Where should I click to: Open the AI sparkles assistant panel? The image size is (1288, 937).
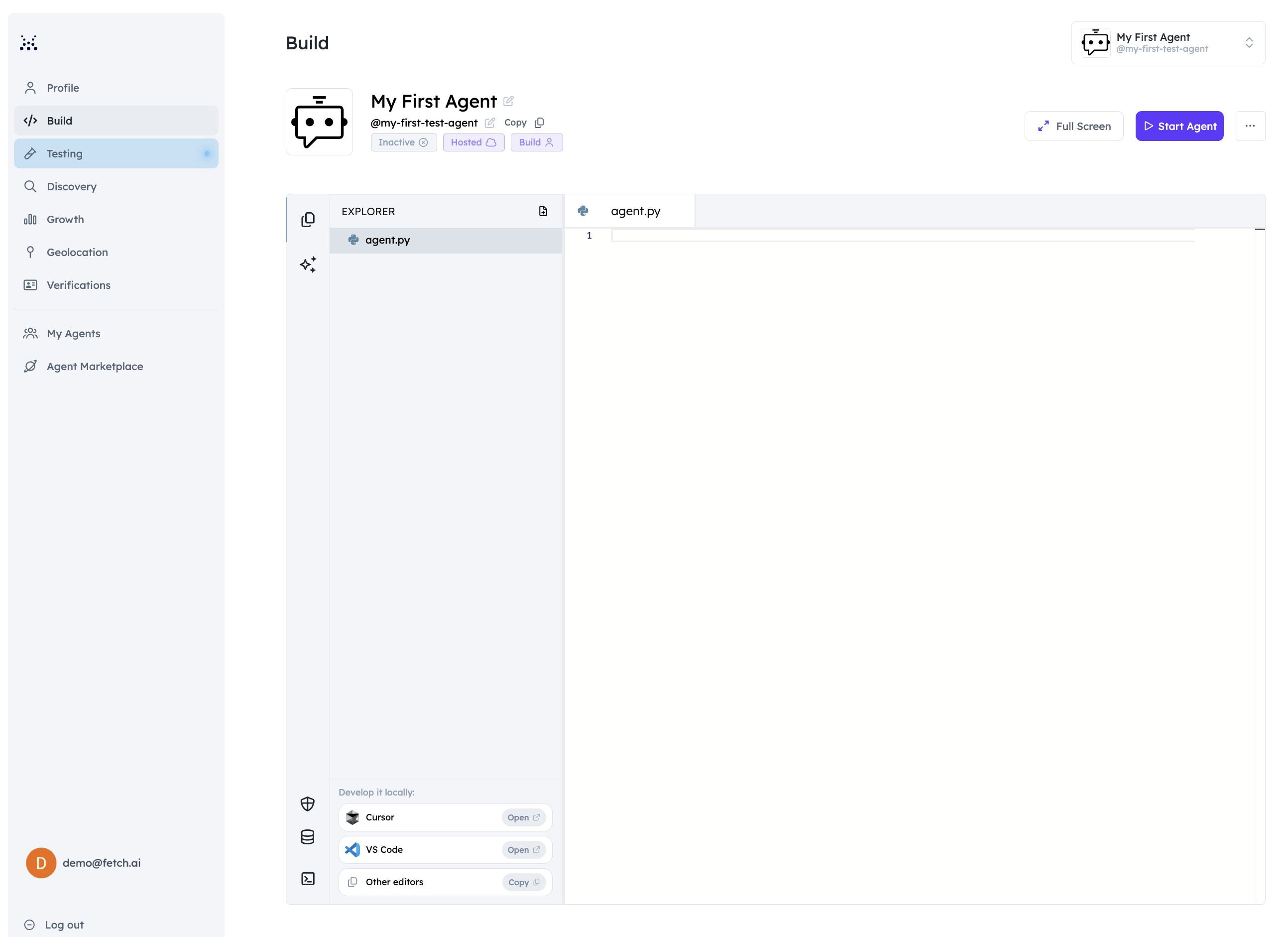(308, 264)
